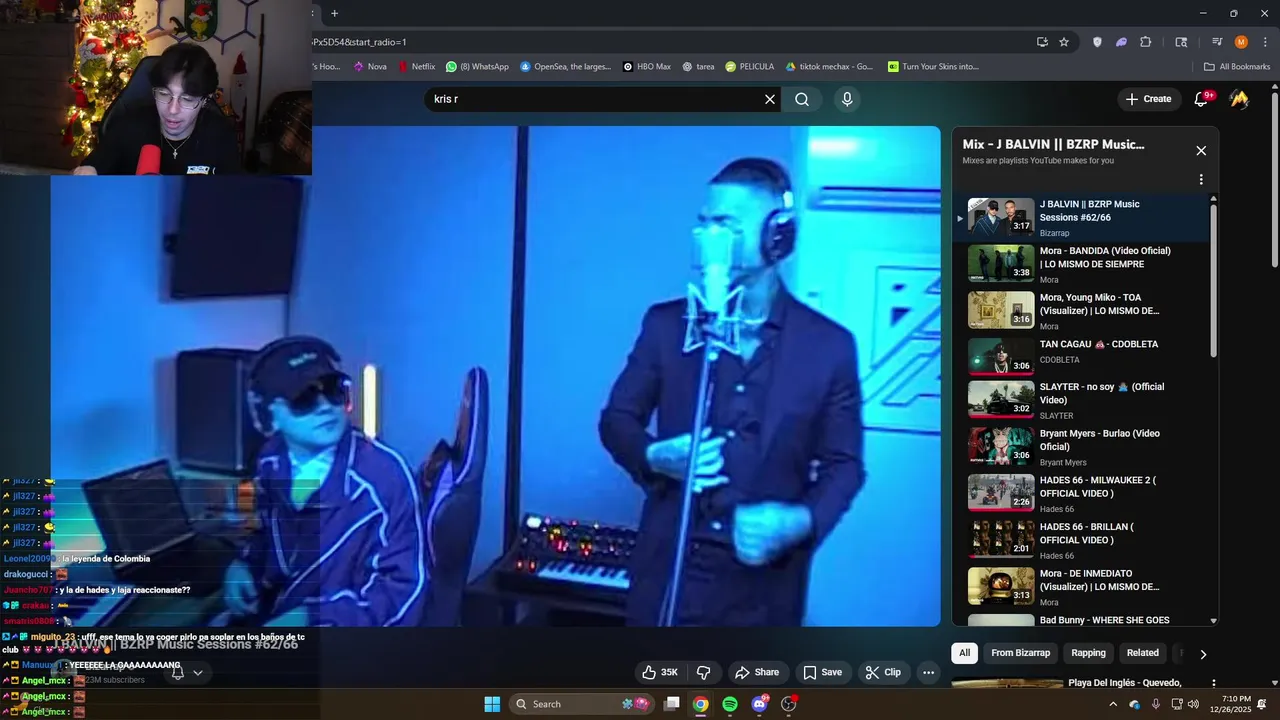This screenshot has width=1280, height=720.
Task: Select the From Bizarrap filter chip
Action: pyautogui.click(x=1021, y=653)
